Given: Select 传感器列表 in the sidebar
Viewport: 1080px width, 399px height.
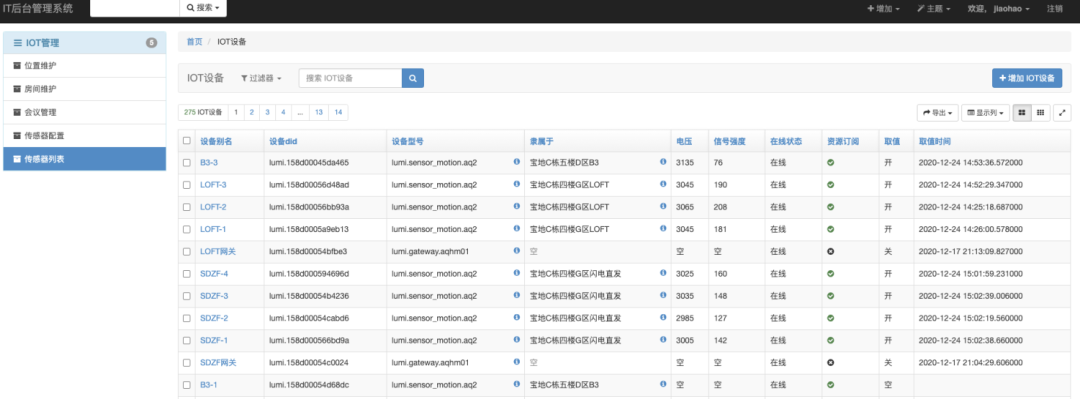Looking at the screenshot, I should point(84,159).
